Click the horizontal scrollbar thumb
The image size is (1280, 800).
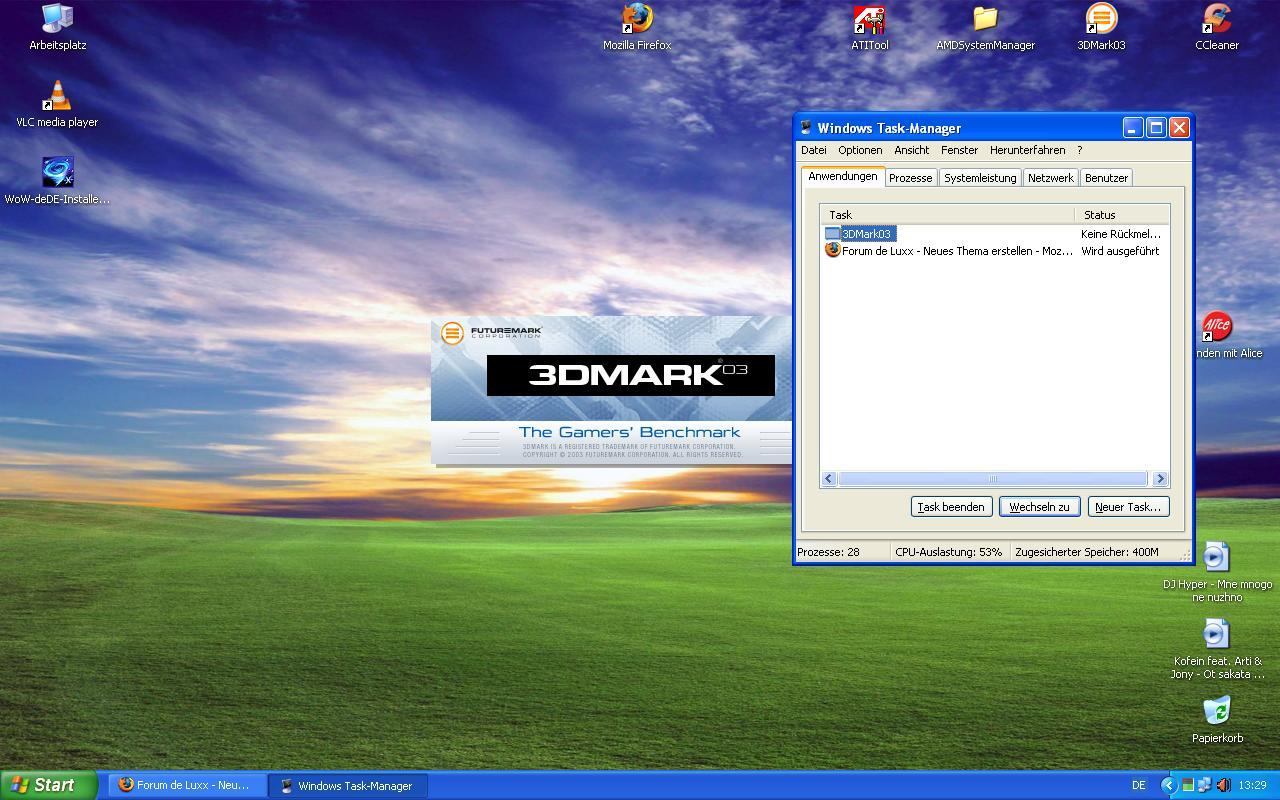click(x=992, y=479)
